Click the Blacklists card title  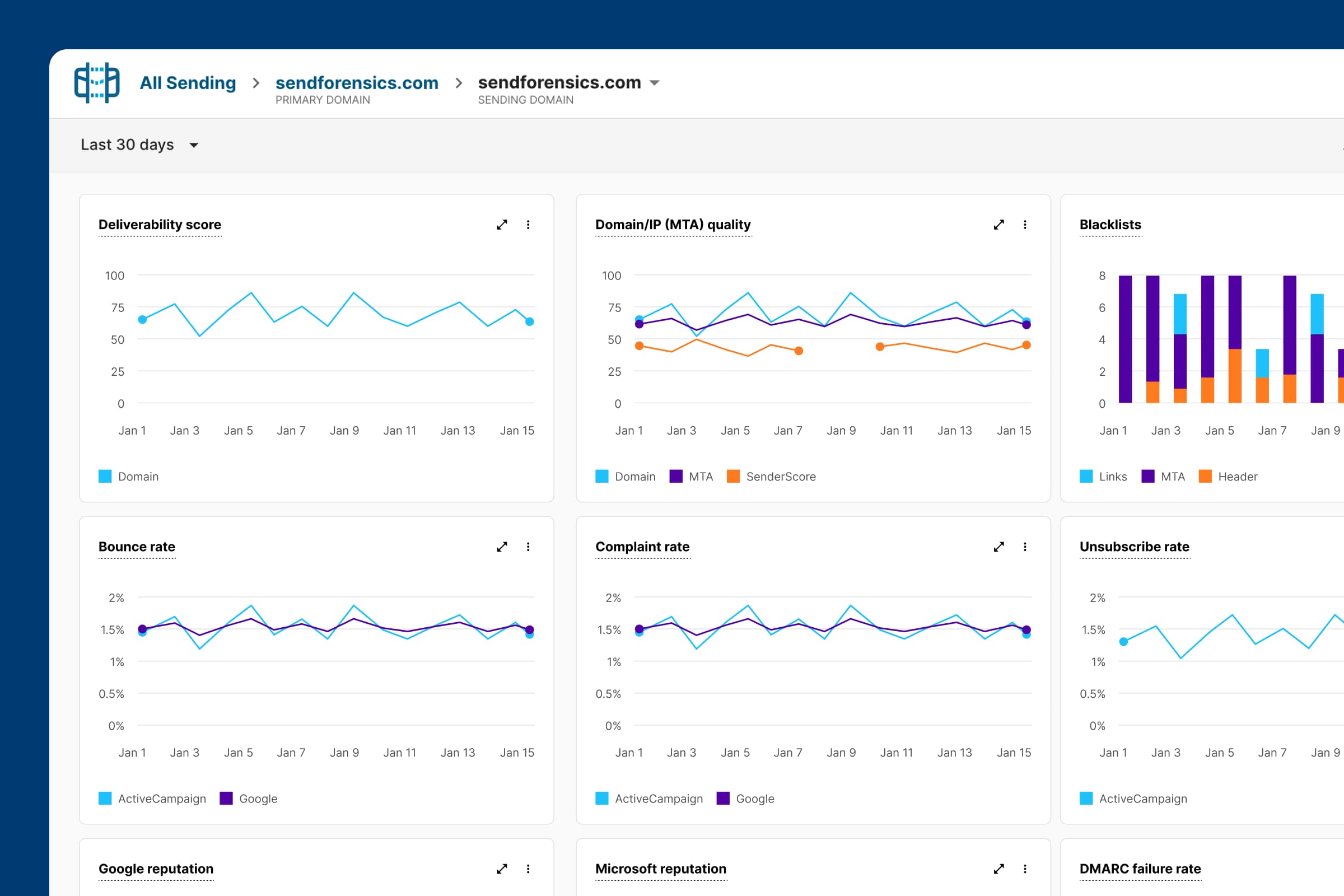[1110, 225]
